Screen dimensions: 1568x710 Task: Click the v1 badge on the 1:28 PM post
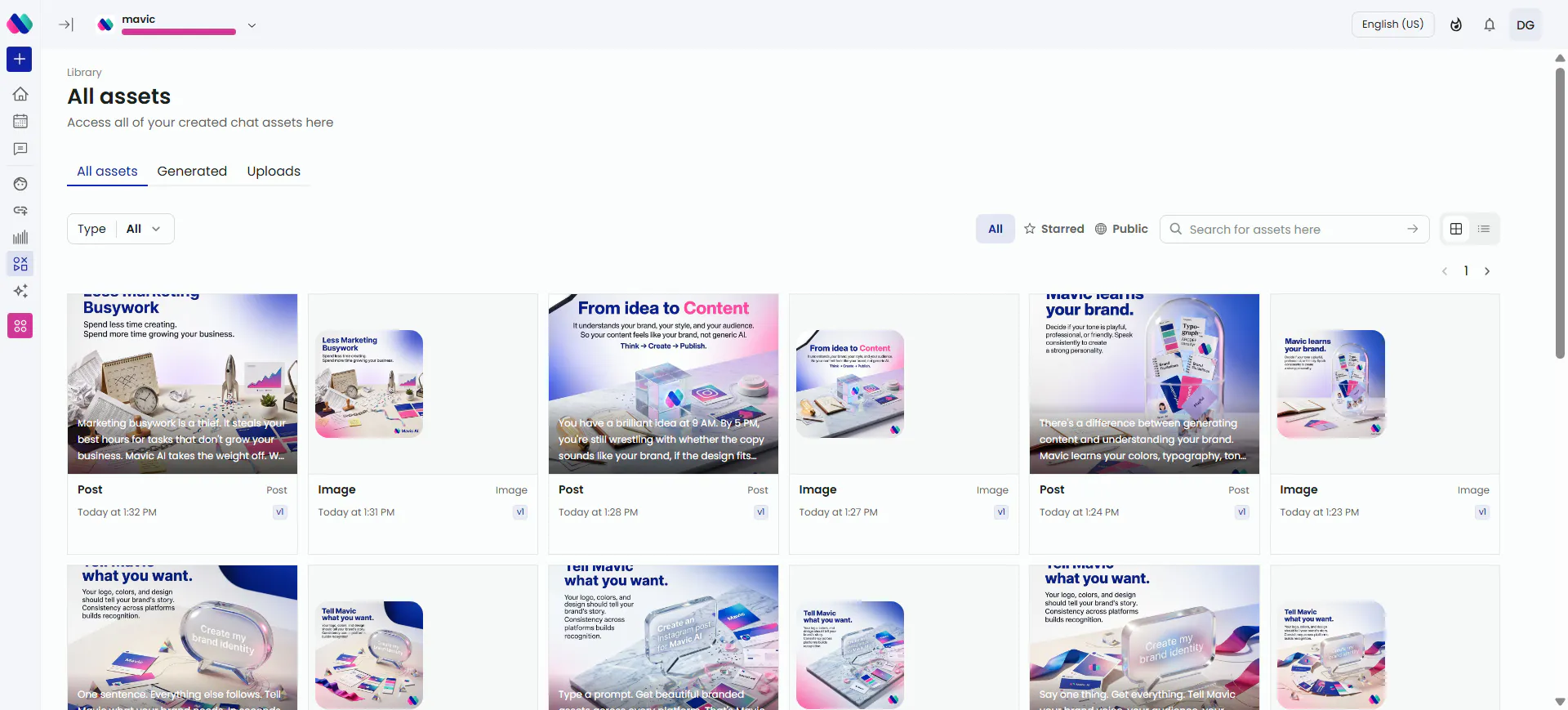coord(761,512)
